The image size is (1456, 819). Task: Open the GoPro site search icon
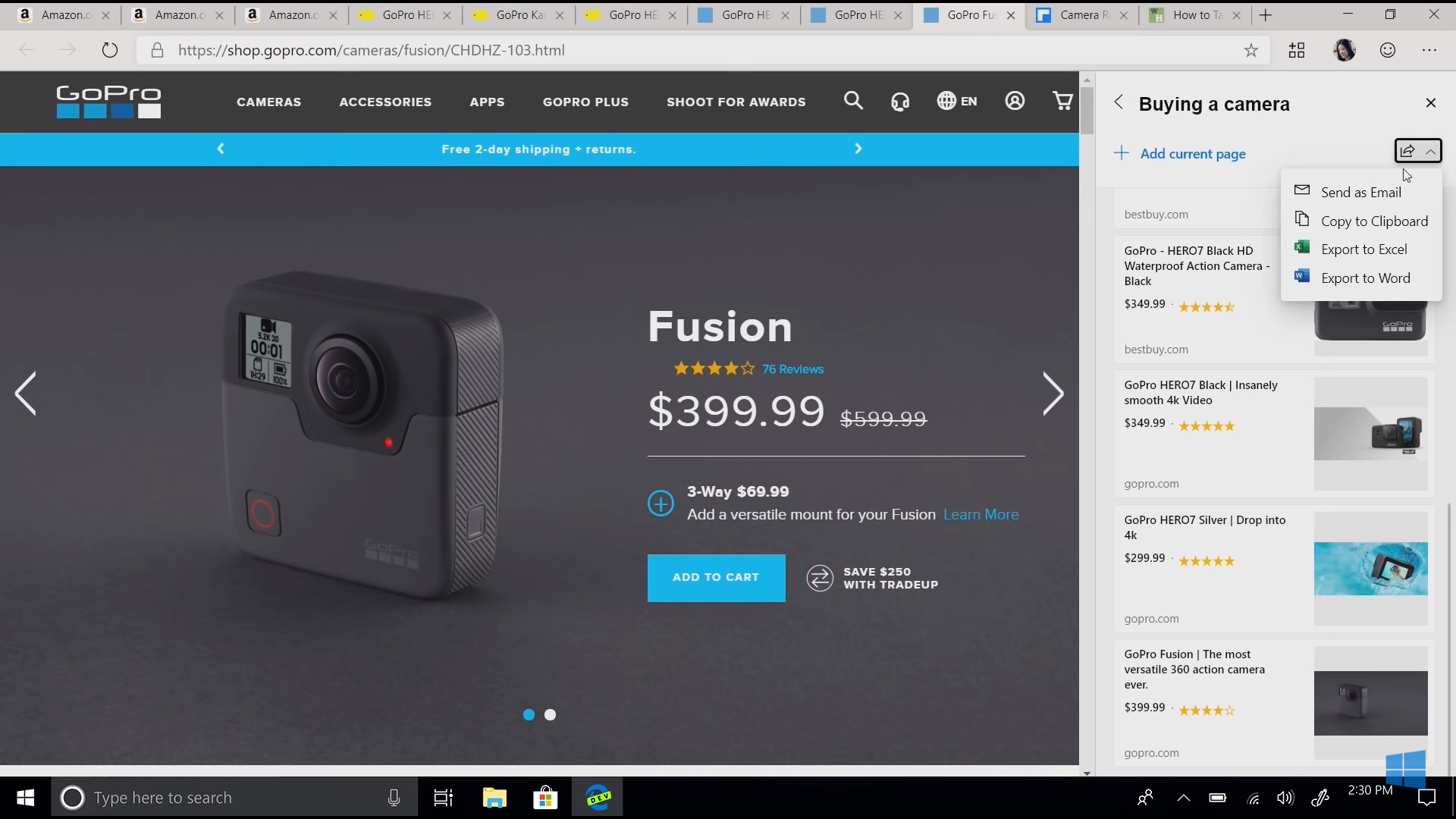pos(853,101)
